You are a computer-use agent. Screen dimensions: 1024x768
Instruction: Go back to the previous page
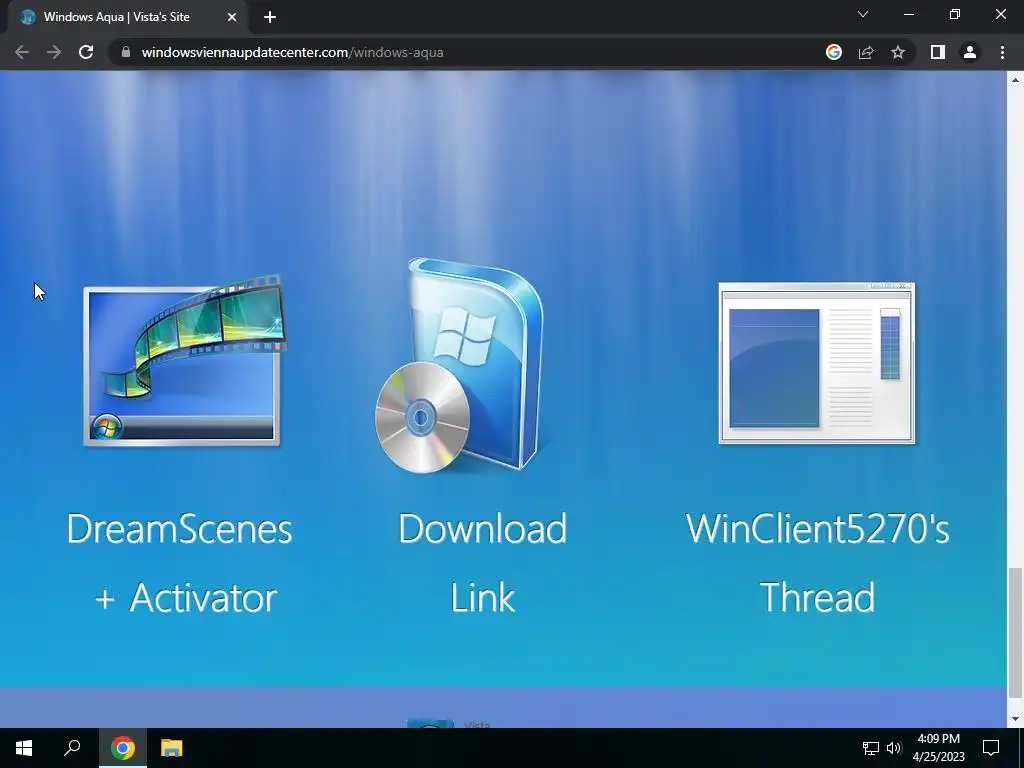pos(22,52)
